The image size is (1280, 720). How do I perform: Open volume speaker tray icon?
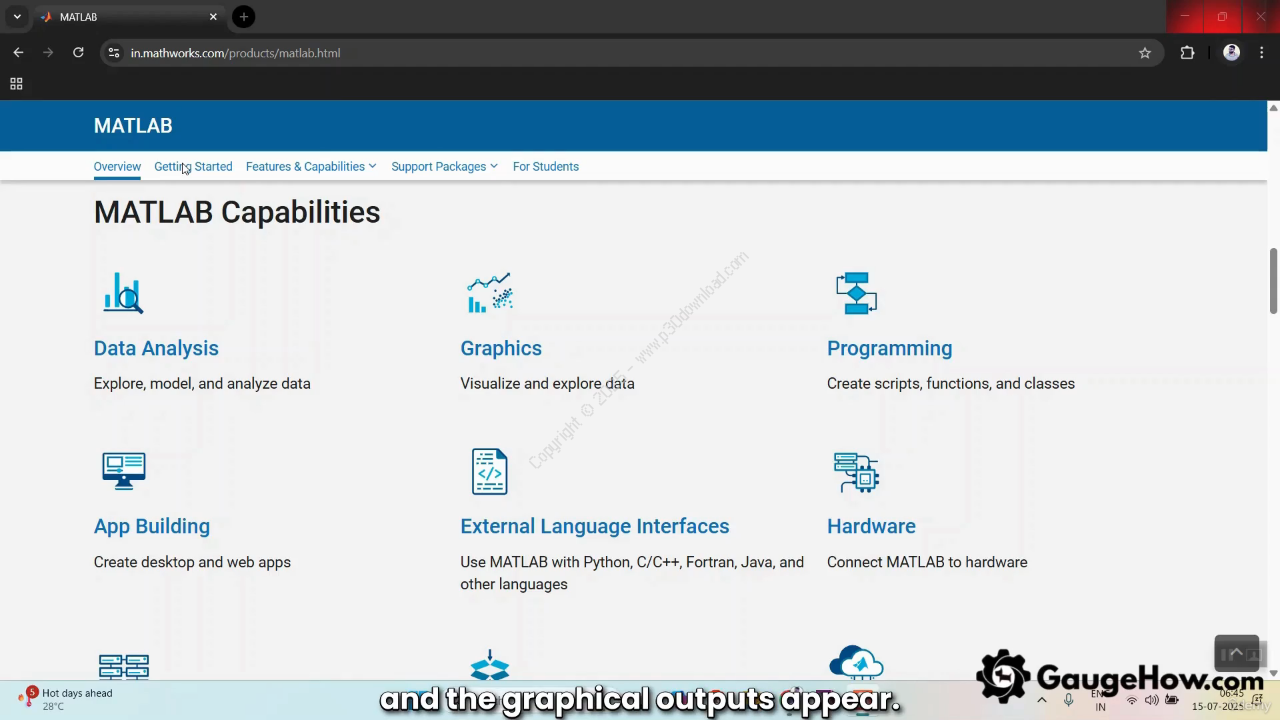click(1152, 700)
